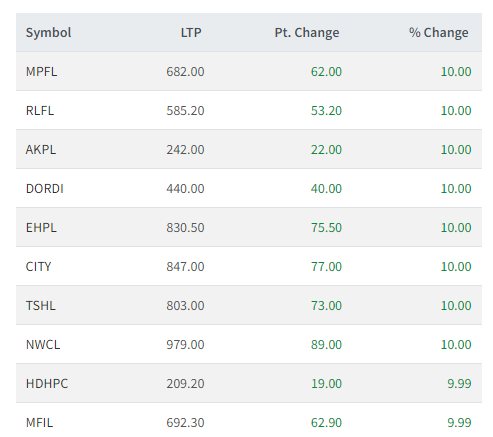Select the EHPL symbol
Image resolution: width=493 pixels, height=437 pixels.
[41, 227]
